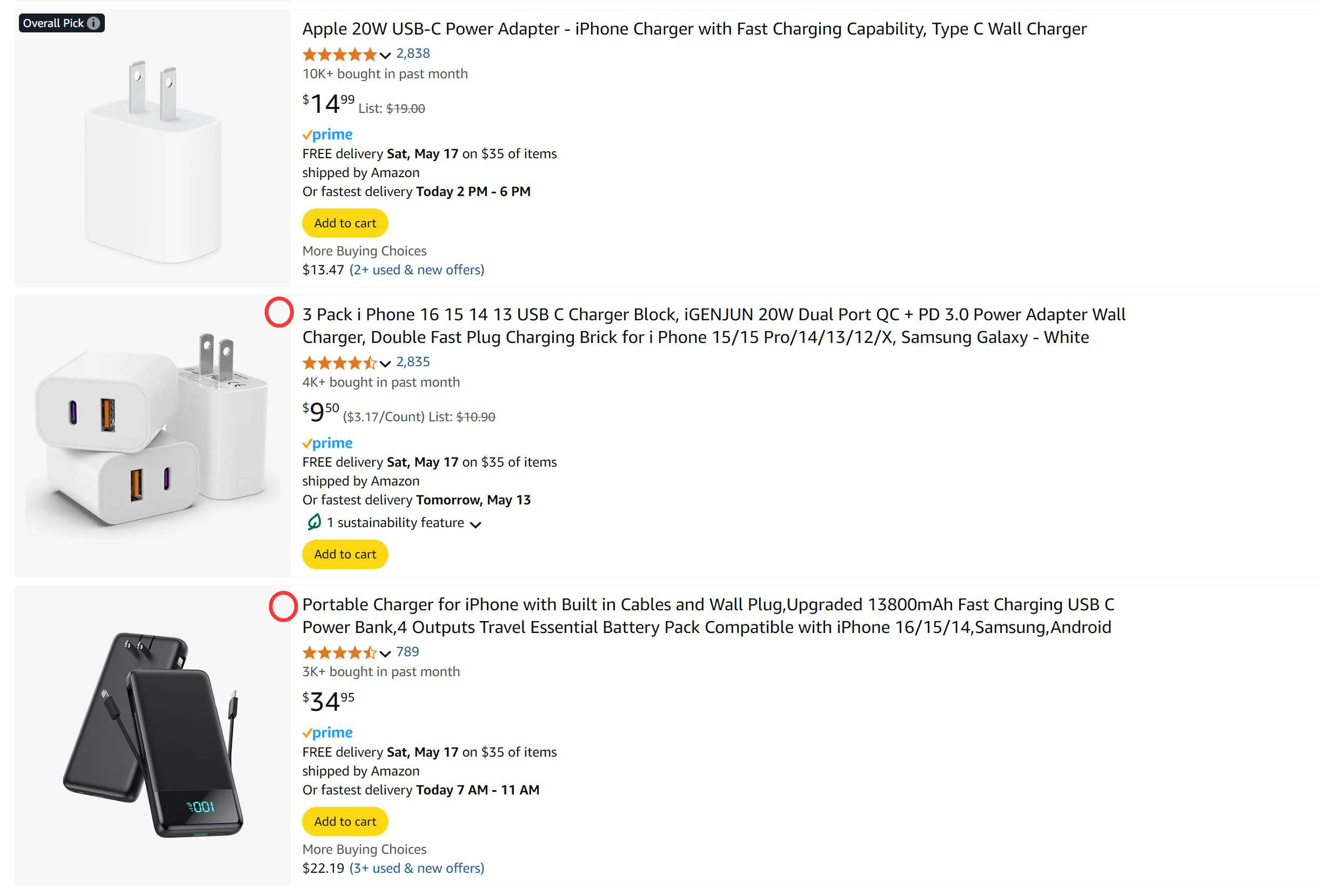This screenshot has height=896, width=1319.
Task: Open the 2,838 ratings link
Action: (413, 53)
